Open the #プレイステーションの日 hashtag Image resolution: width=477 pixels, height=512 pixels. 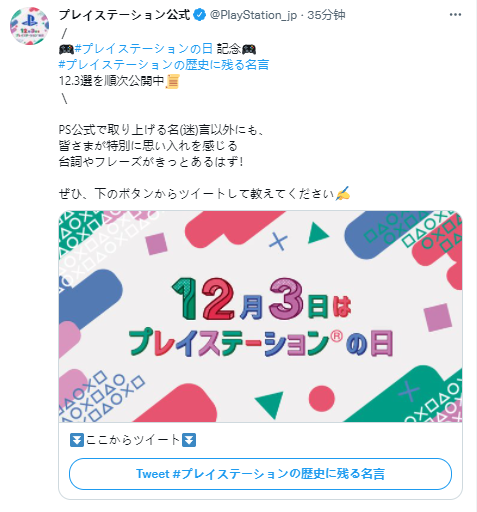144,49
